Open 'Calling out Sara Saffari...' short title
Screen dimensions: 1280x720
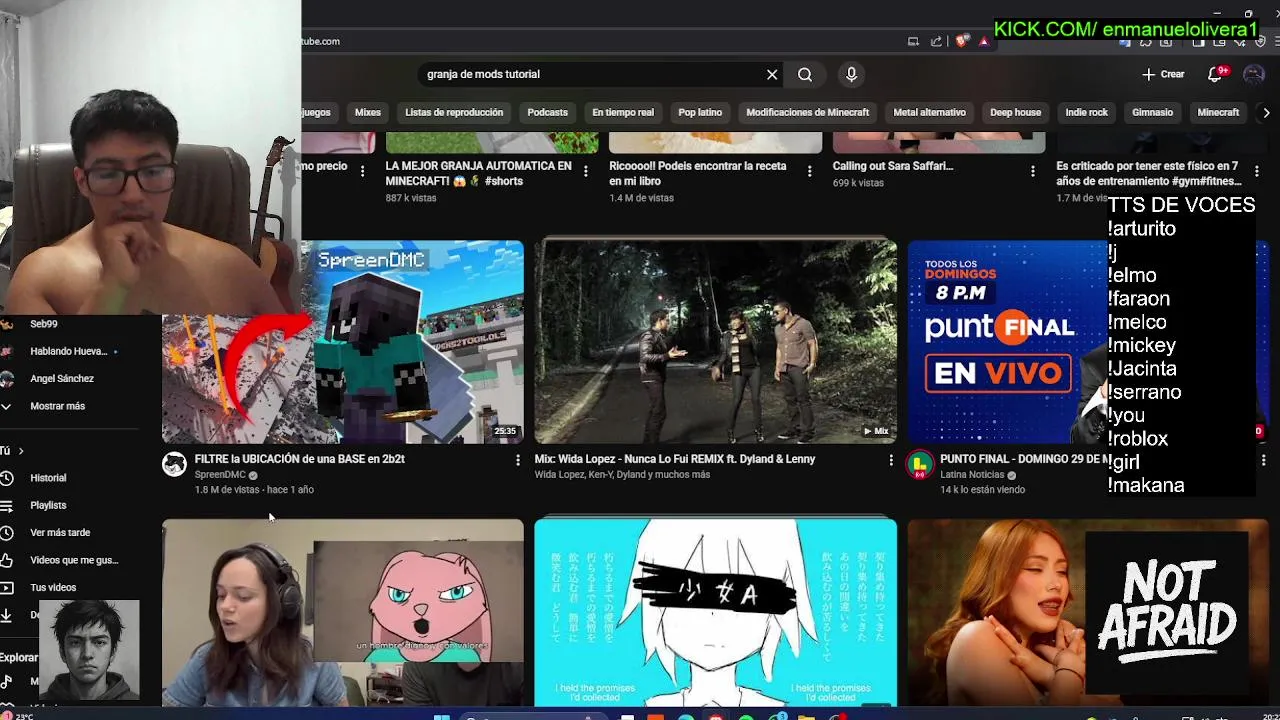pyautogui.click(x=893, y=166)
